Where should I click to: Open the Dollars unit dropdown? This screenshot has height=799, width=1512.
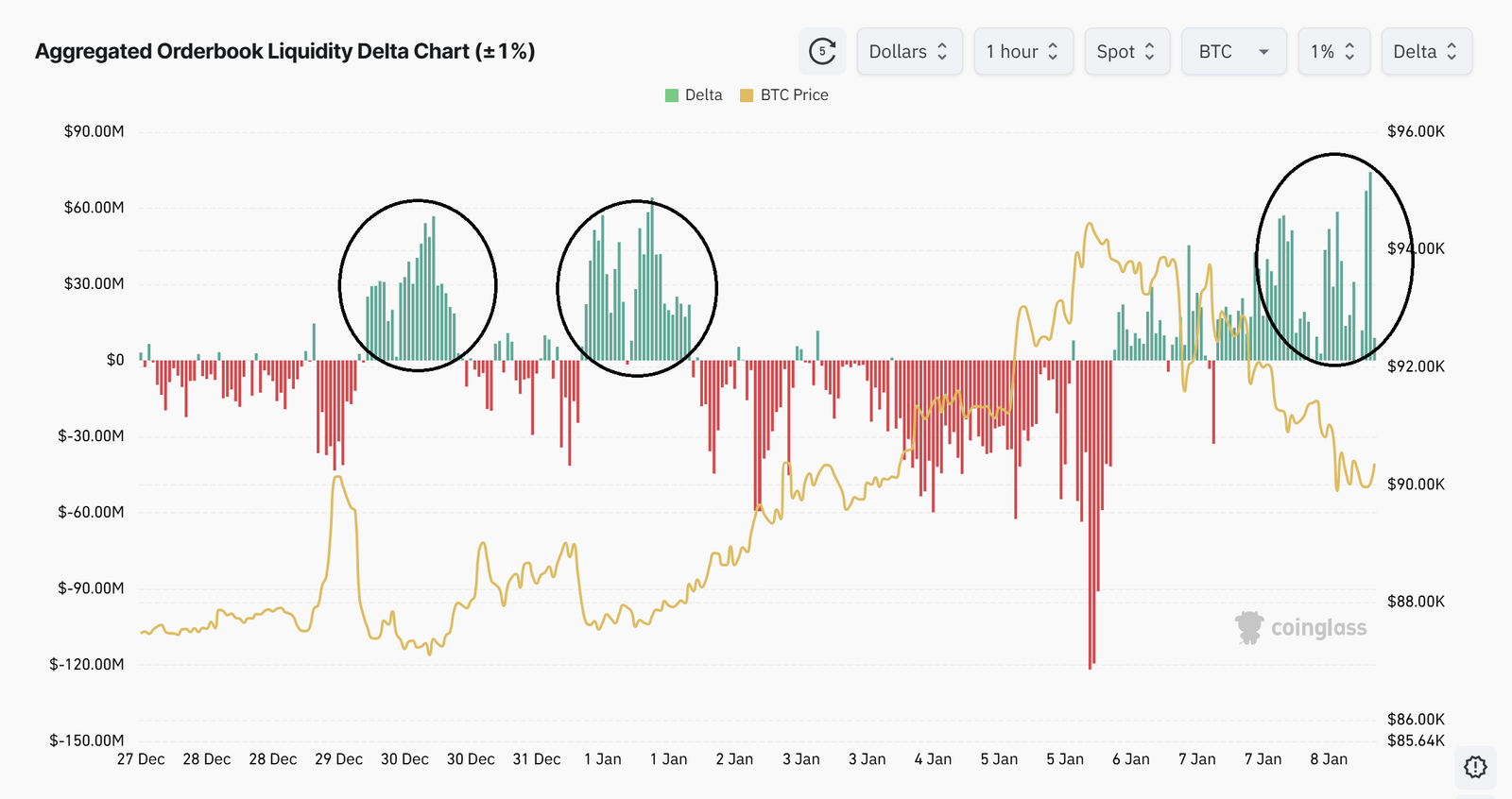[x=909, y=52]
